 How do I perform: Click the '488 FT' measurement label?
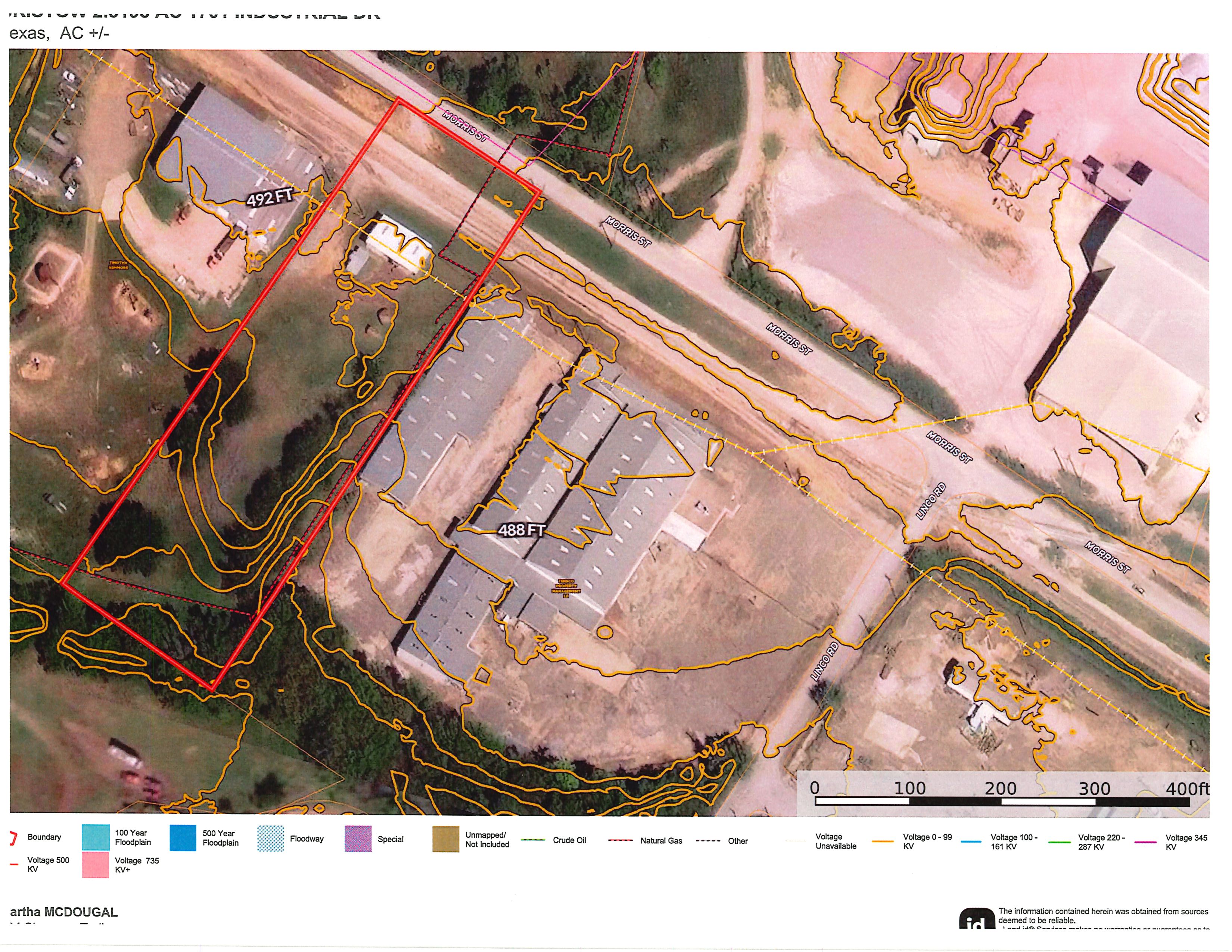coord(521,530)
